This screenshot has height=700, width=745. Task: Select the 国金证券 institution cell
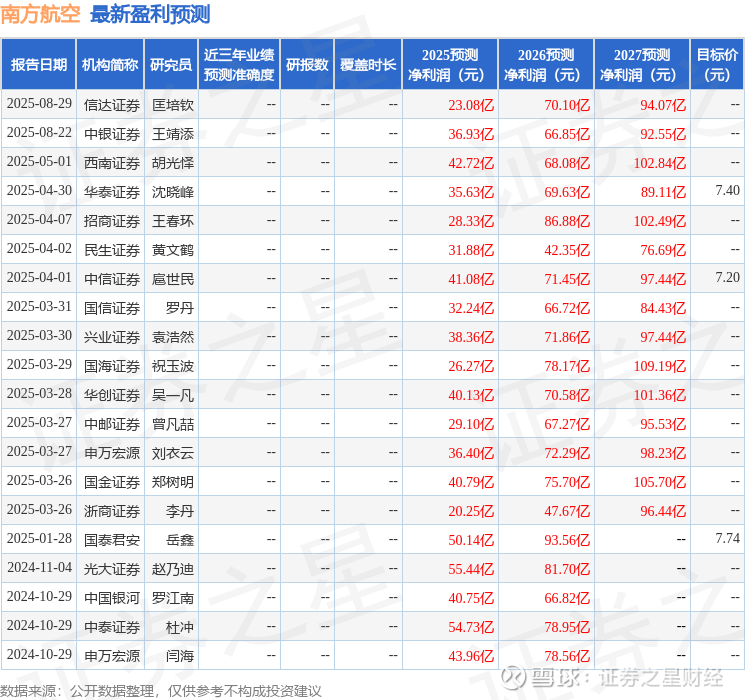[x=112, y=481]
